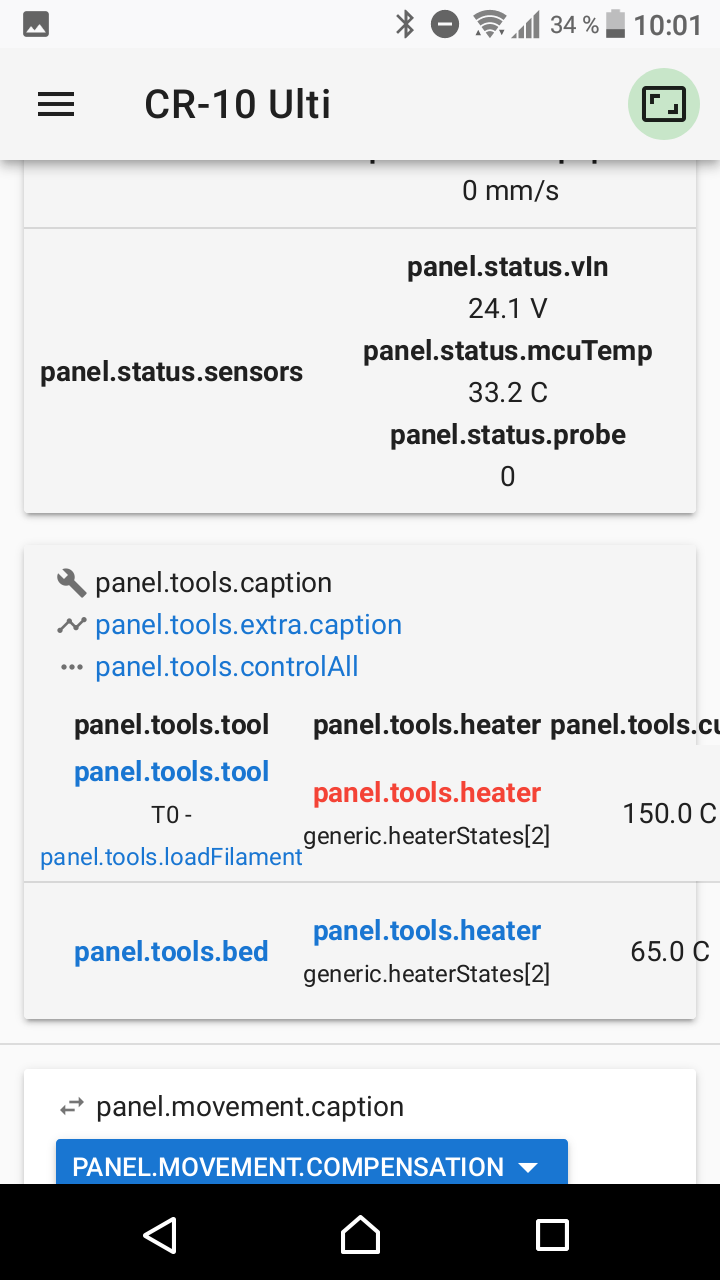The width and height of the screenshot is (720, 1280).
Task: Open panel.tools.bed settings
Action: 171,951
